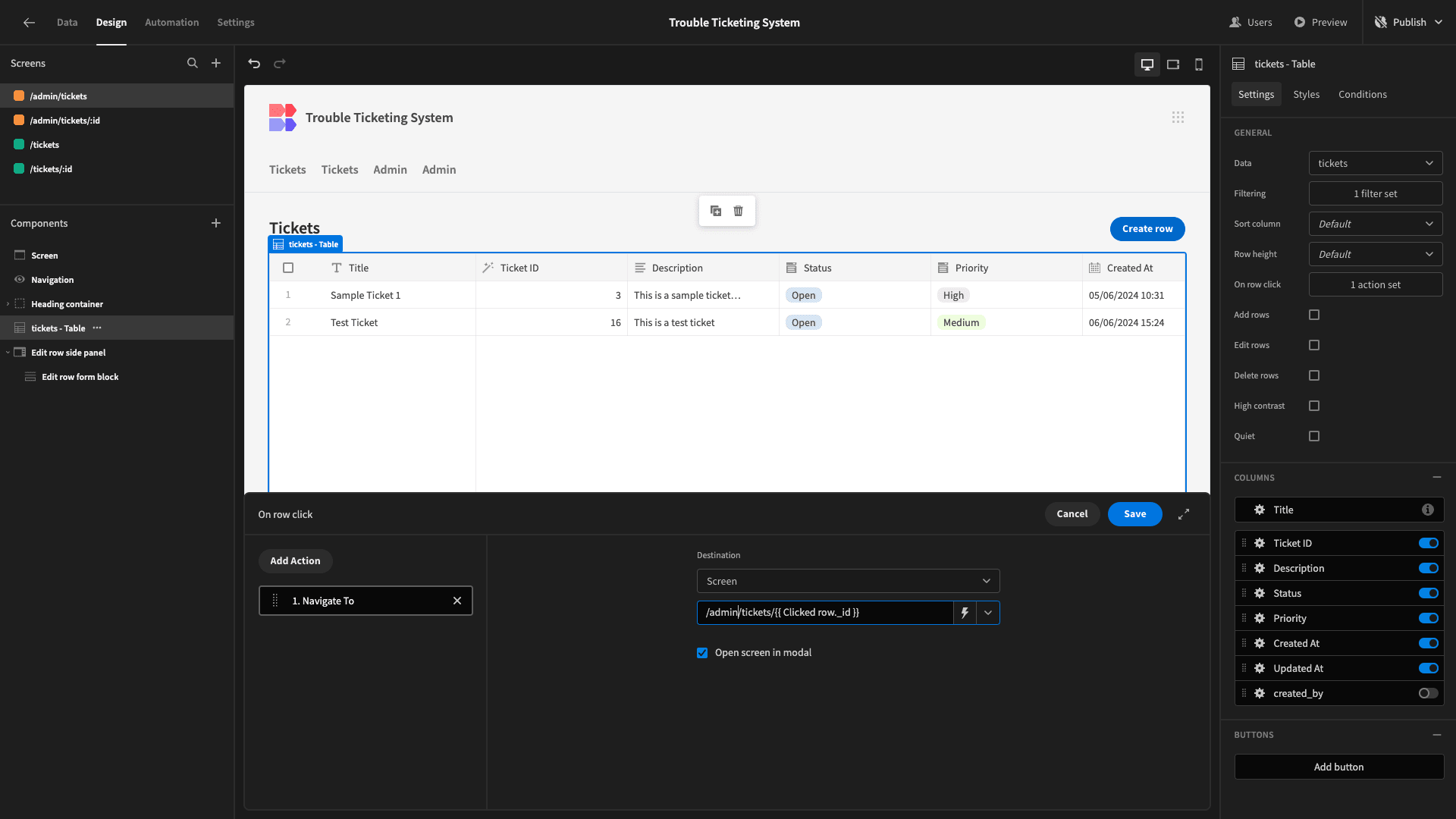Enable the created_by column toggle
The width and height of the screenshot is (1456, 819).
click(1429, 694)
